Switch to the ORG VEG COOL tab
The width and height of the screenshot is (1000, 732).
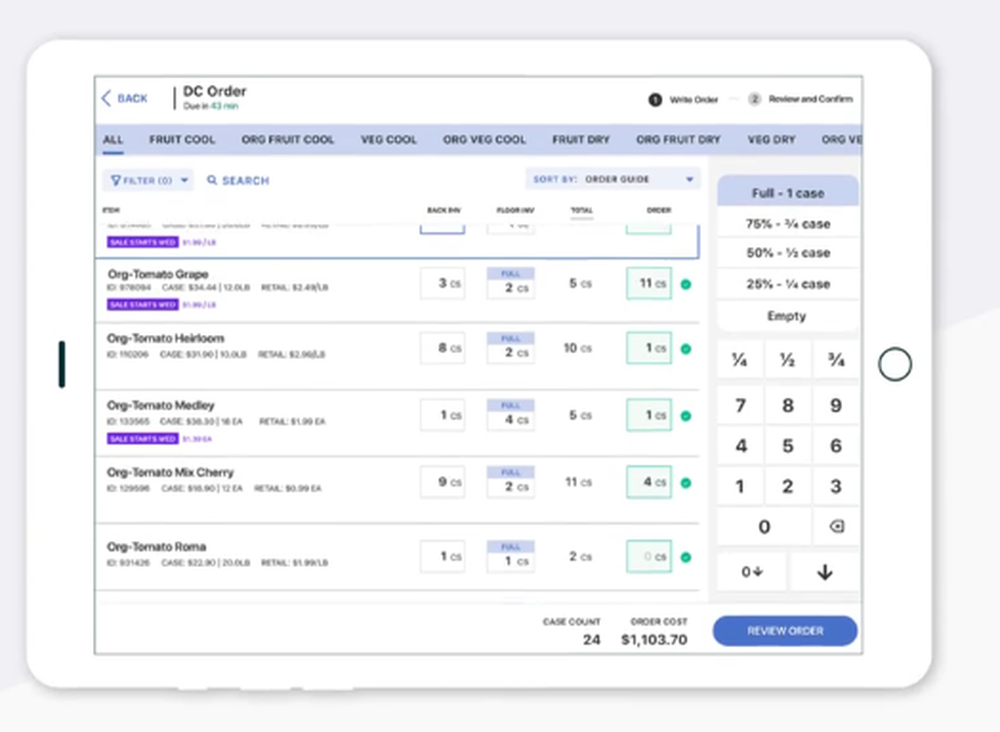(484, 140)
